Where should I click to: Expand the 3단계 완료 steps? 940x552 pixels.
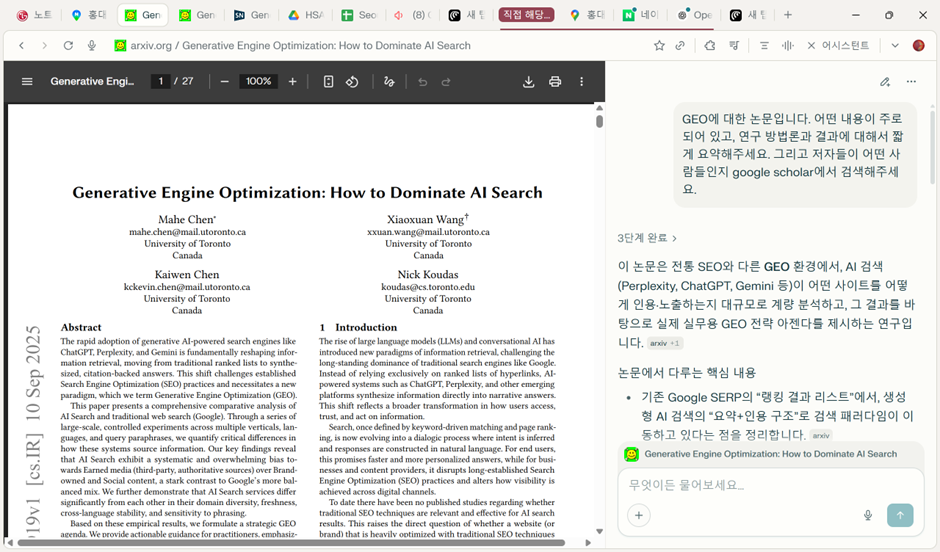pyautogui.click(x=647, y=238)
